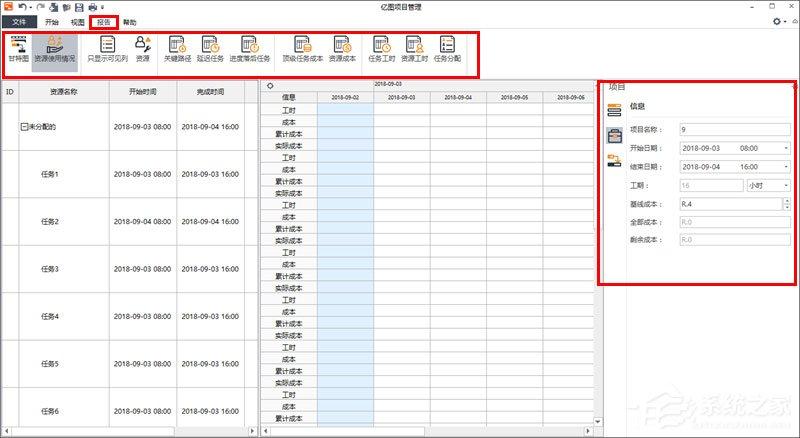This screenshot has height=438, width=800.
Task: Generate the 关键路径 critical path report
Action: [178, 50]
